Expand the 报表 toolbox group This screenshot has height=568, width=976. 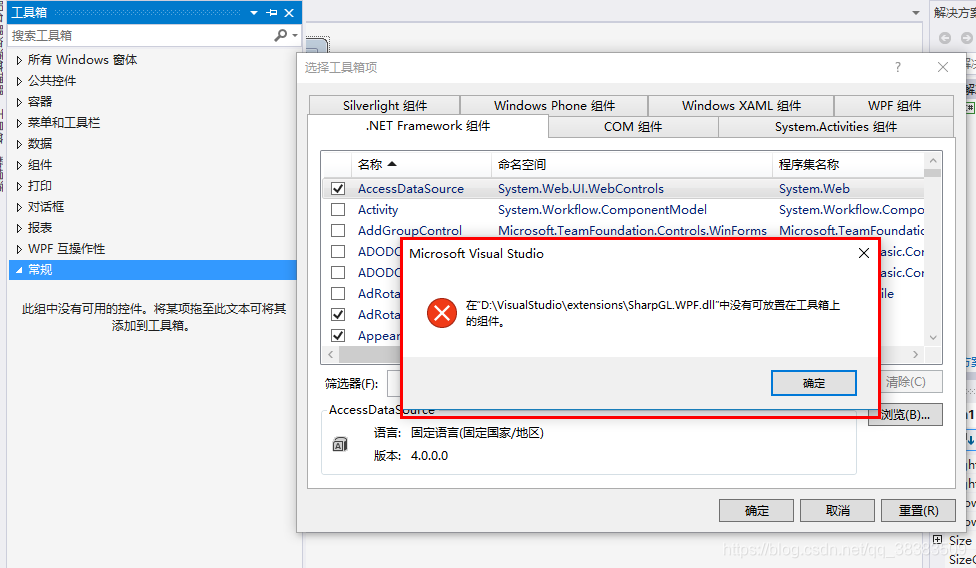click(x=19, y=228)
